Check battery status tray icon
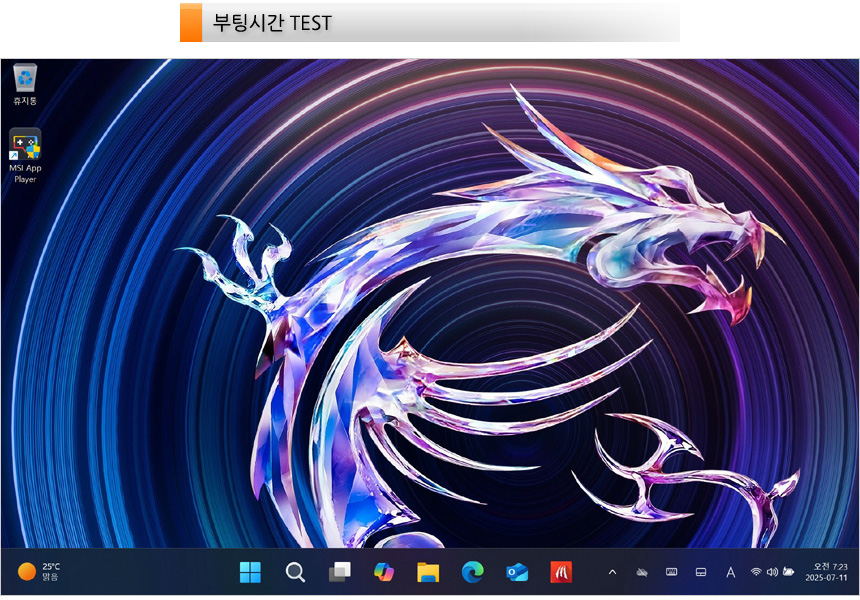Image resolution: width=860 pixels, height=600 pixels. click(789, 571)
